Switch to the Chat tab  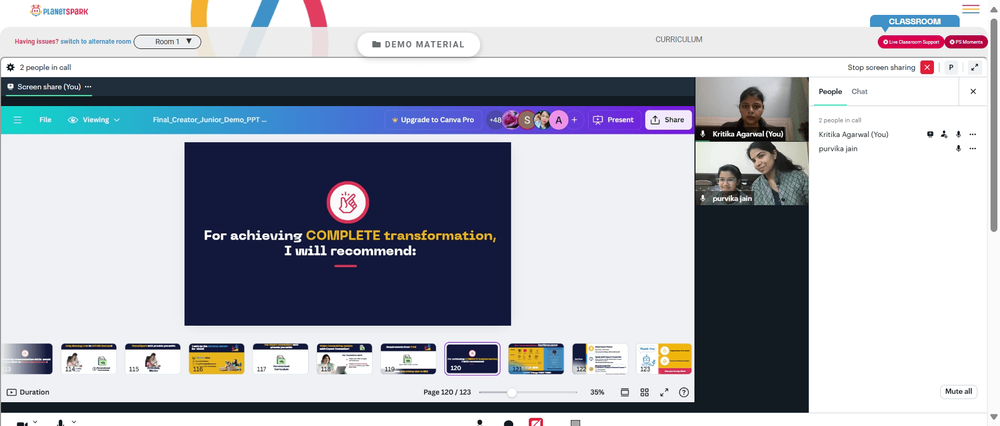[859, 92]
